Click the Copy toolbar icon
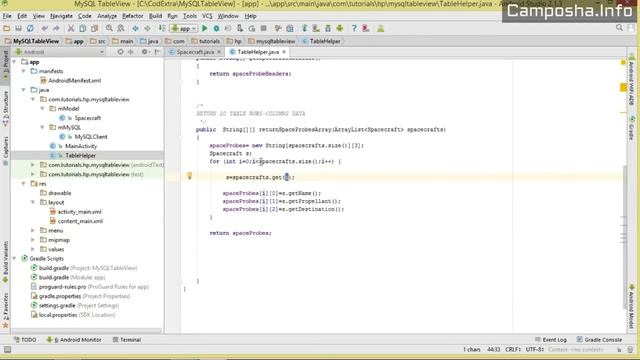Viewport: 640px width, 360px height. click(82, 28)
